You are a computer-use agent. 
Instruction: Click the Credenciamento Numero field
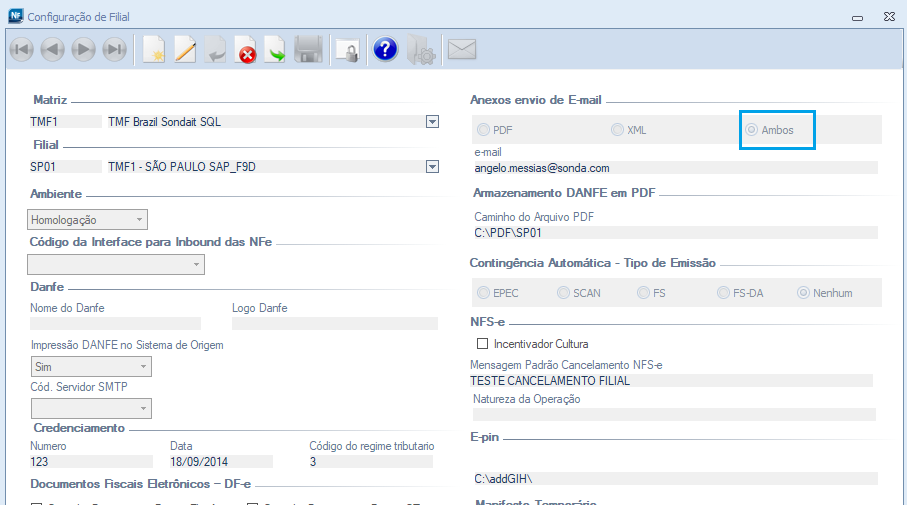[91, 462]
